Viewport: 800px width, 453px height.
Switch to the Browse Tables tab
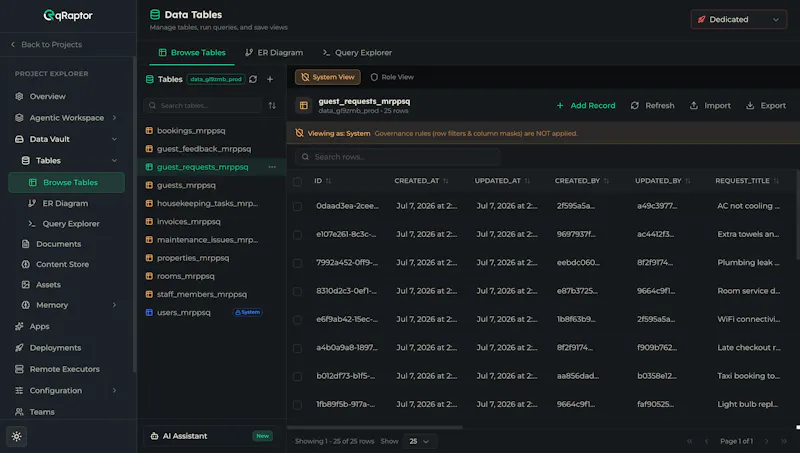tap(192, 53)
